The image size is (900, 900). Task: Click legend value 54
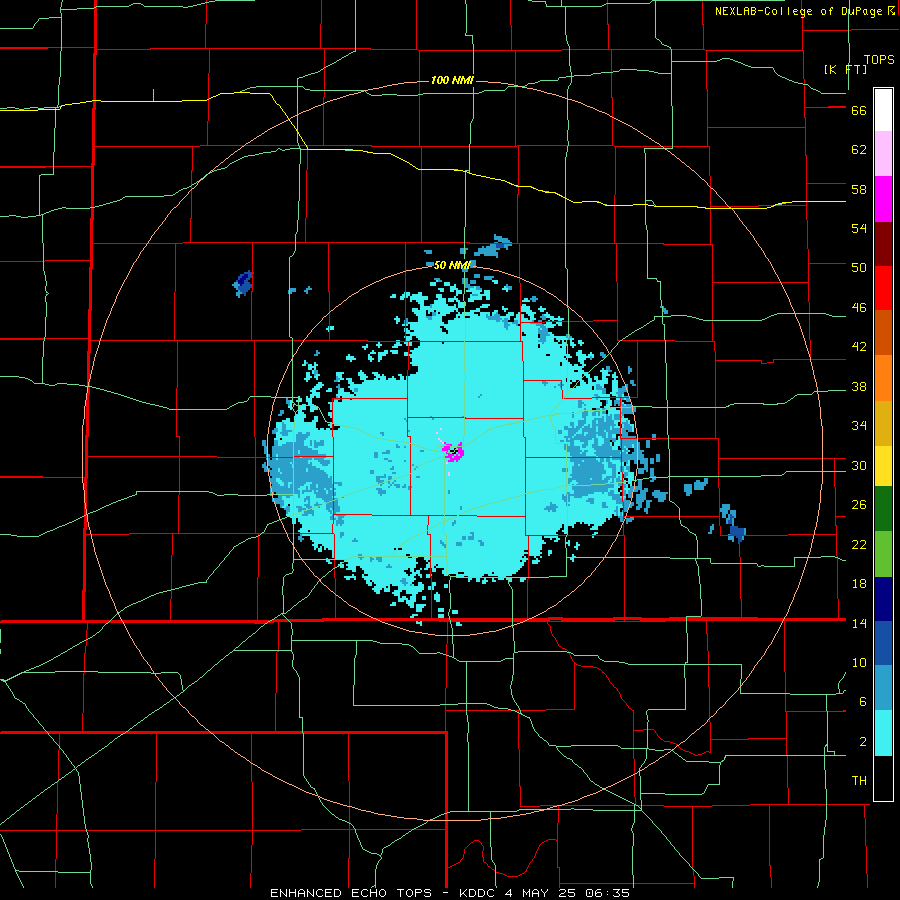tap(859, 228)
